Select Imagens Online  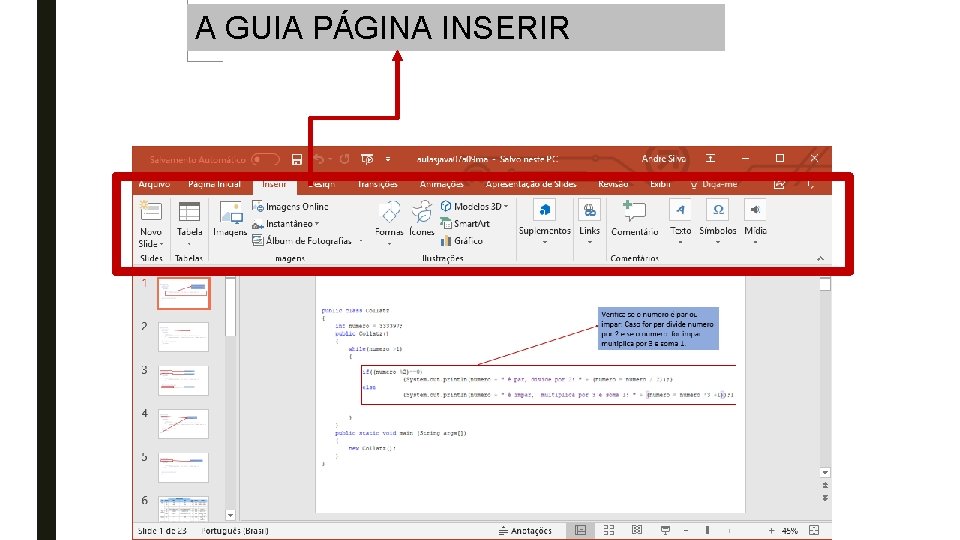[x=291, y=207]
